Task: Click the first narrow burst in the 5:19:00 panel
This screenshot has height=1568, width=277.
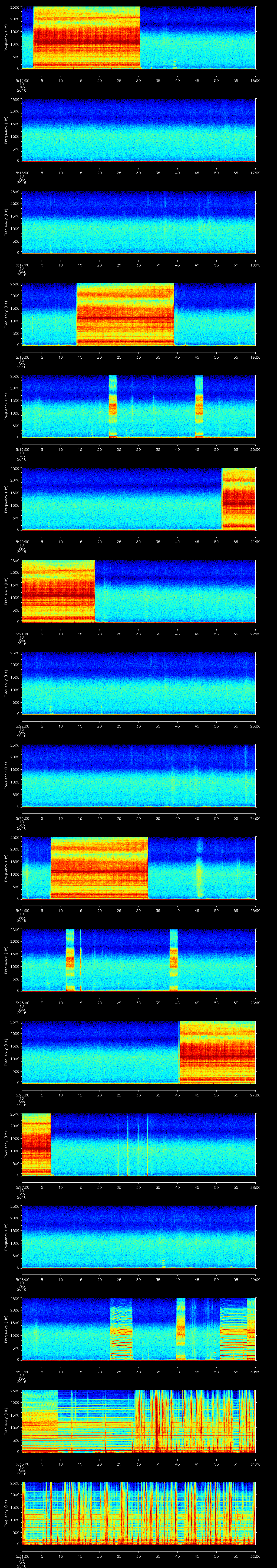Action: (x=112, y=407)
